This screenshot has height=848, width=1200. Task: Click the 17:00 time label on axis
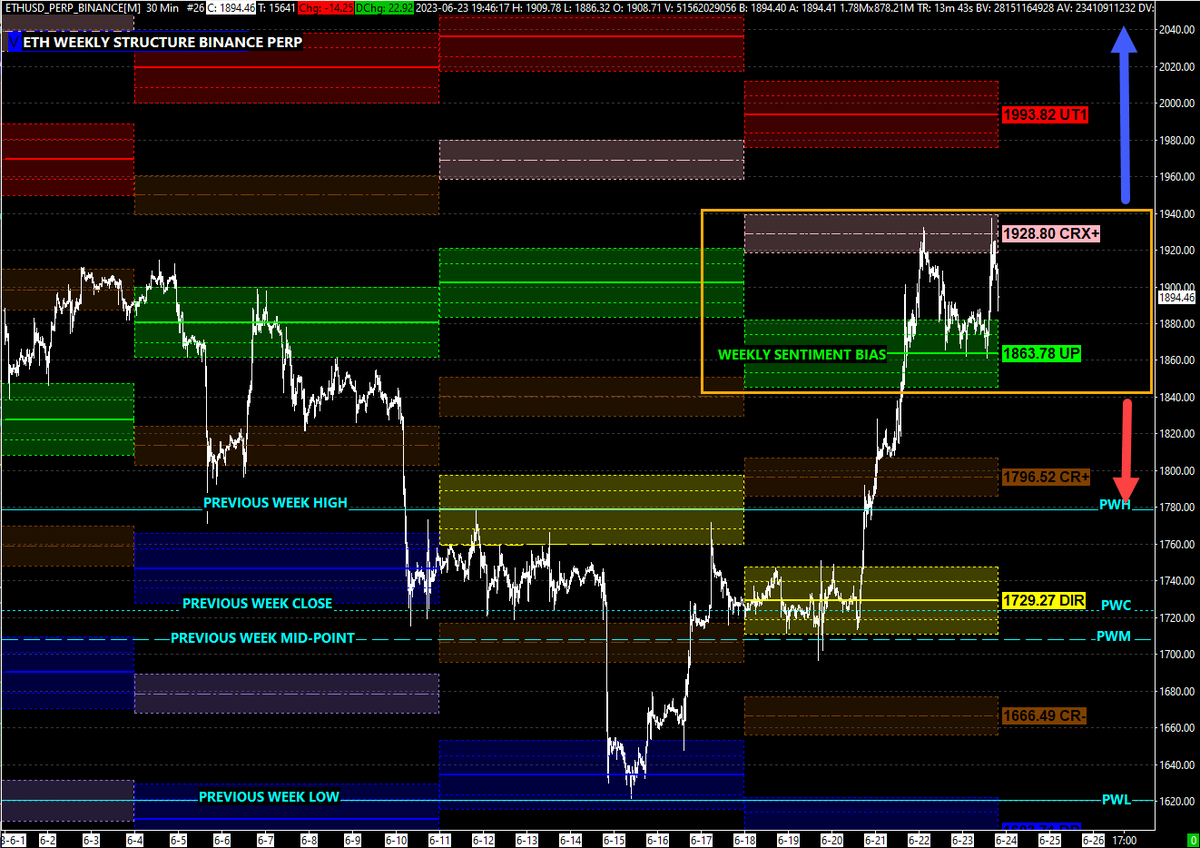click(1124, 841)
